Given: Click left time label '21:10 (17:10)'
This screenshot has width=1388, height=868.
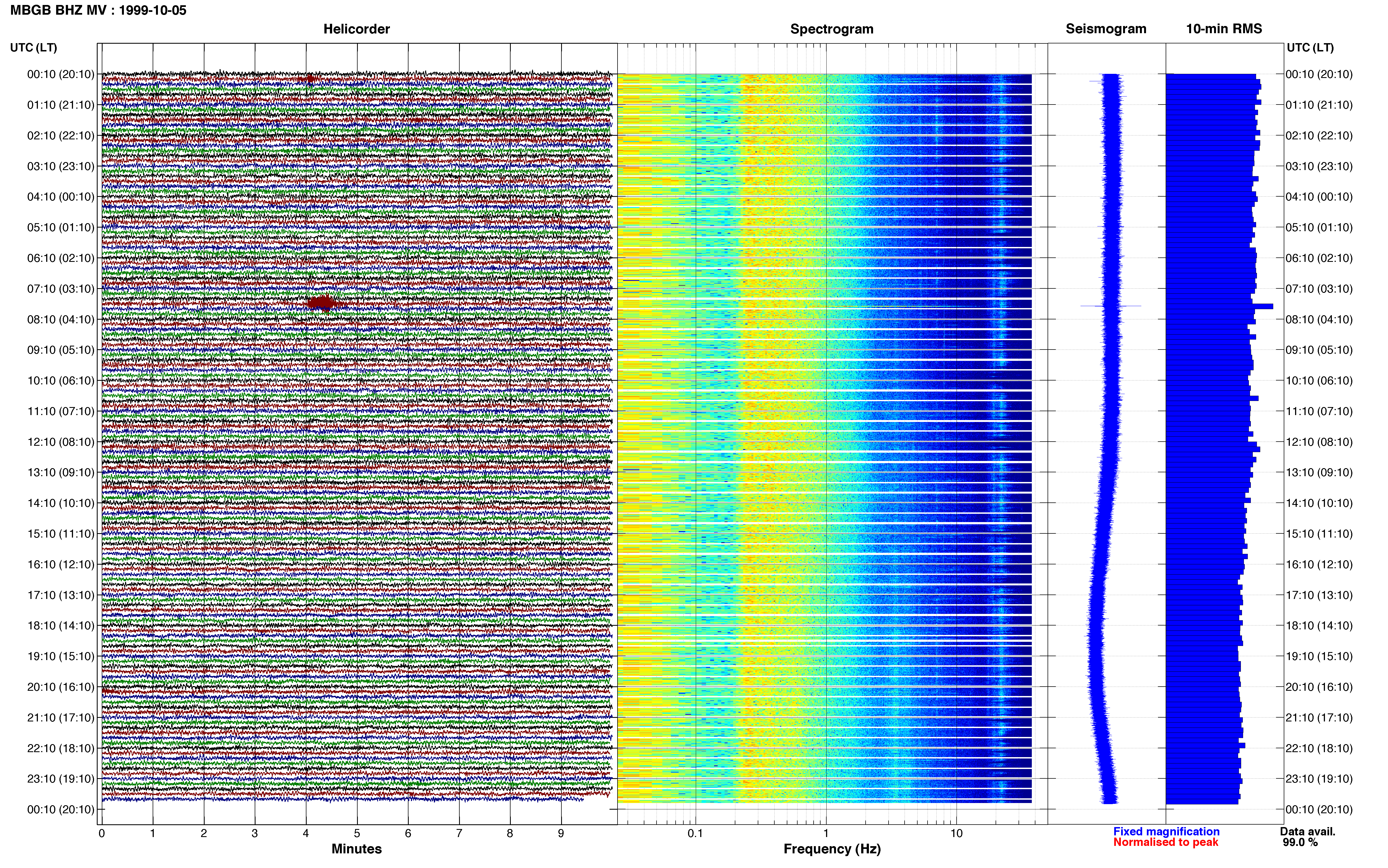Looking at the screenshot, I should [61, 718].
